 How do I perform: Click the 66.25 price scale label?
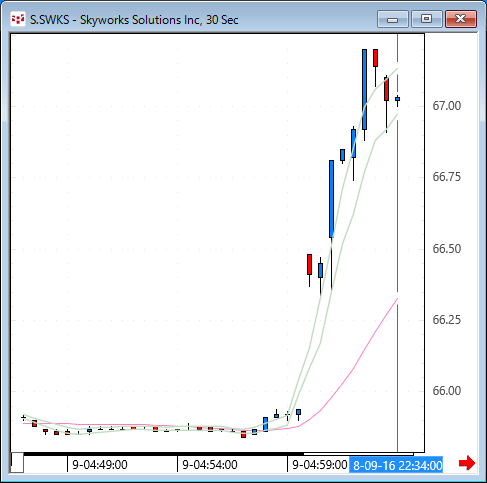pos(447,320)
